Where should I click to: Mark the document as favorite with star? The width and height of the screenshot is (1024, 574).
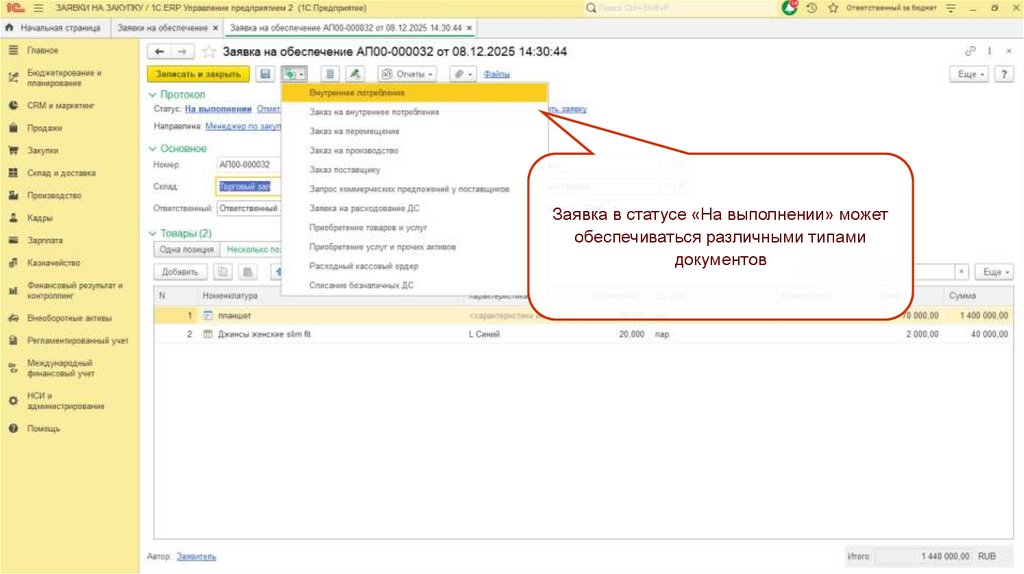pyautogui.click(x=208, y=51)
